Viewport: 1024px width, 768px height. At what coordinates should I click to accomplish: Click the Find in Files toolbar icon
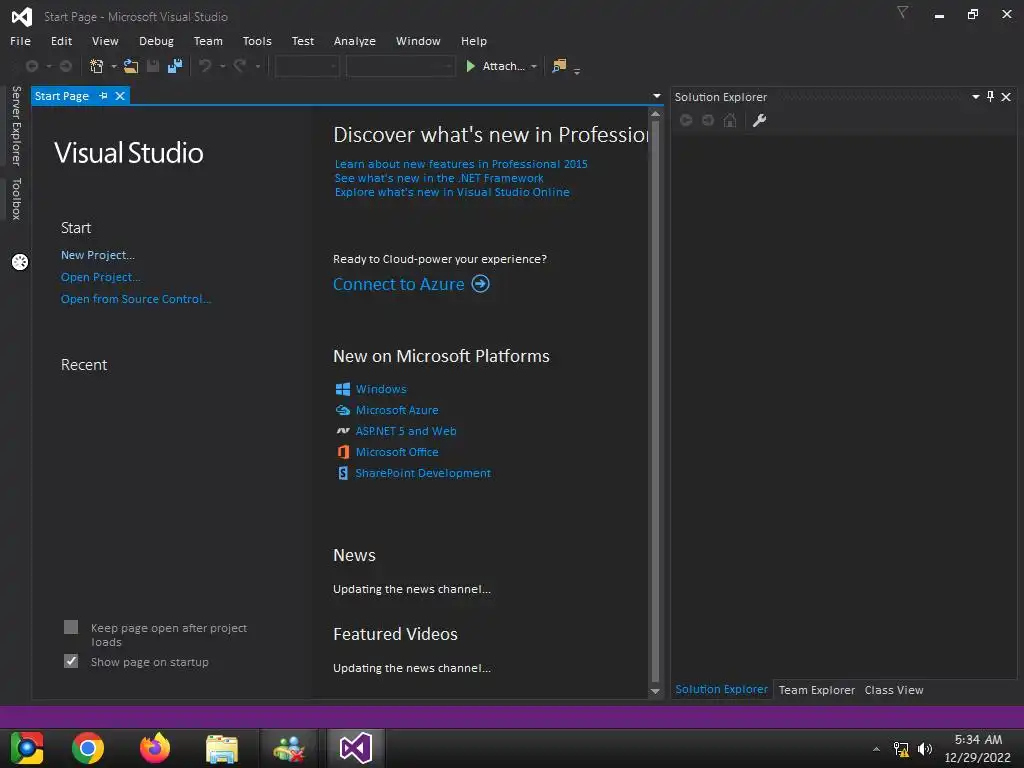point(559,66)
